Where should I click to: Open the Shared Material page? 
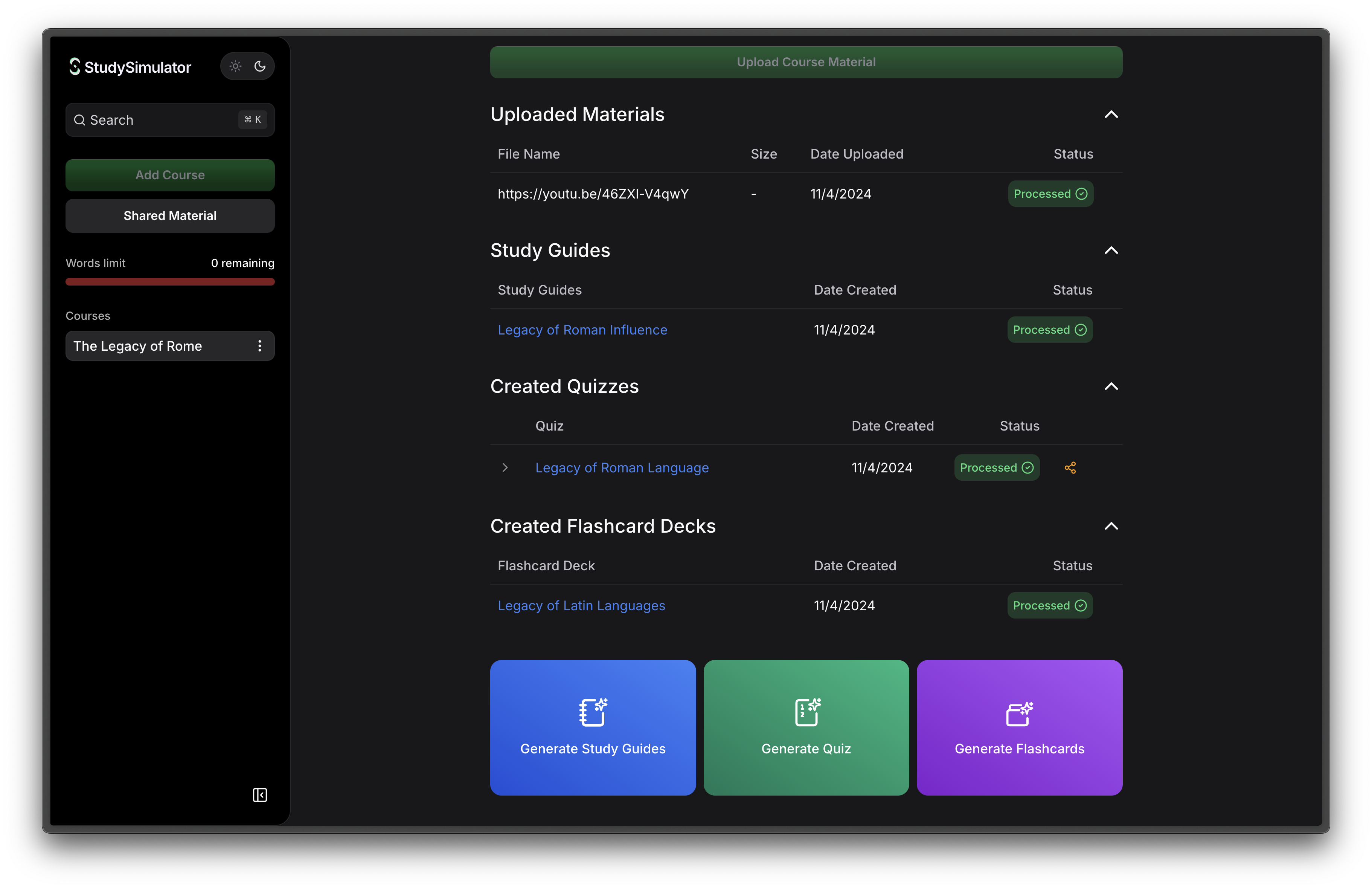[x=170, y=216]
